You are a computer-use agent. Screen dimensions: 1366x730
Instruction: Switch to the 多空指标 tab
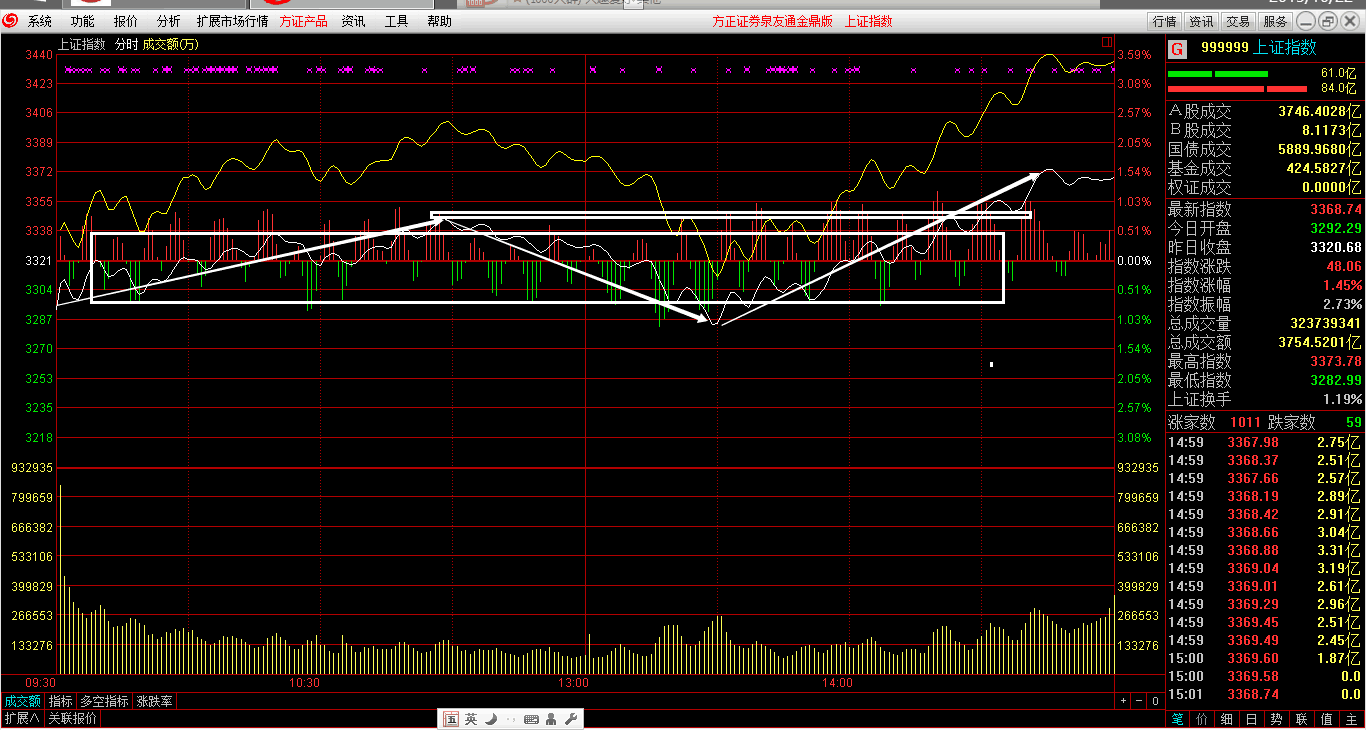(x=104, y=702)
